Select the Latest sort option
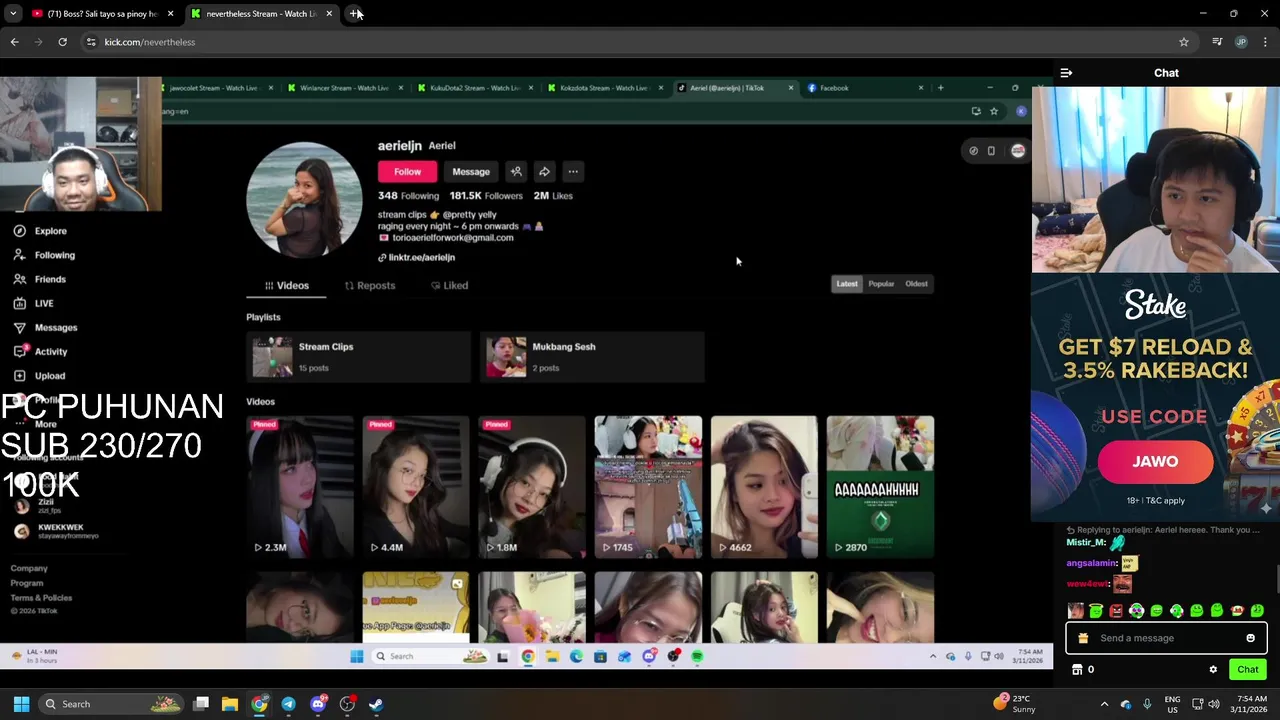 847,284
